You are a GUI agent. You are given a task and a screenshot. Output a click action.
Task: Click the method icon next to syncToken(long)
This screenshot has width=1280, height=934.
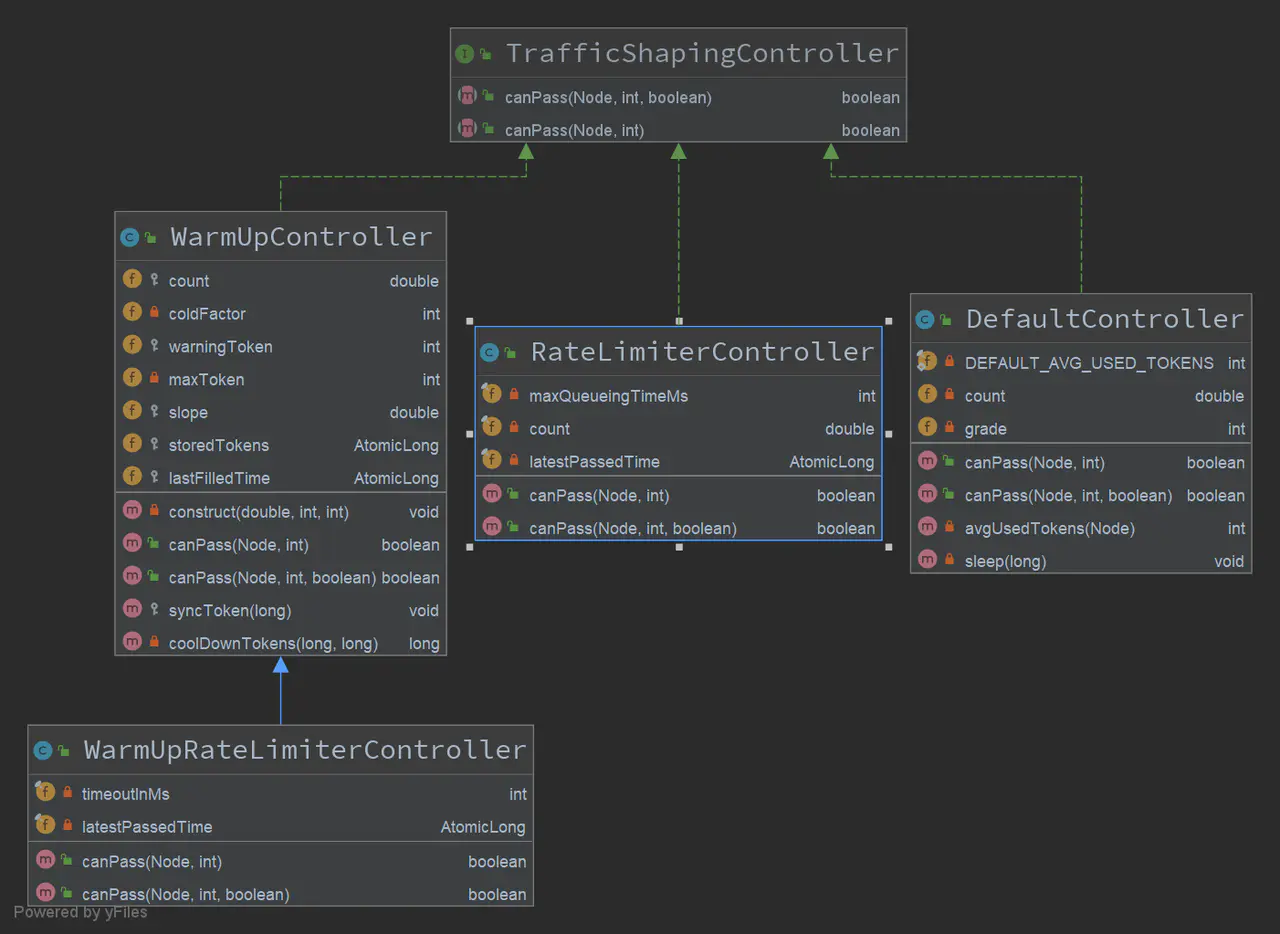tap(132, 609)
